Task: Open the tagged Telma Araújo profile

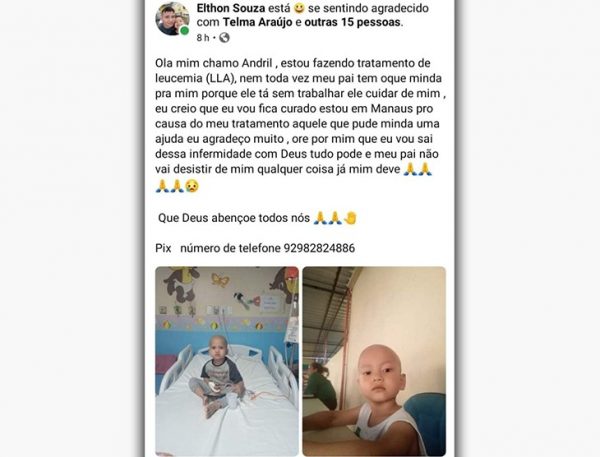Action: coord(258,22)
